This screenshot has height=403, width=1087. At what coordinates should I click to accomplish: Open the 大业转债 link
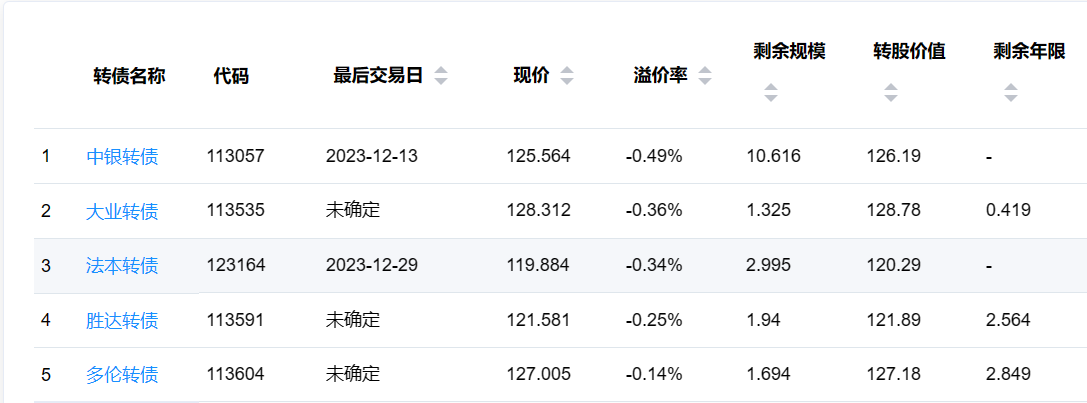coord(122,211)
